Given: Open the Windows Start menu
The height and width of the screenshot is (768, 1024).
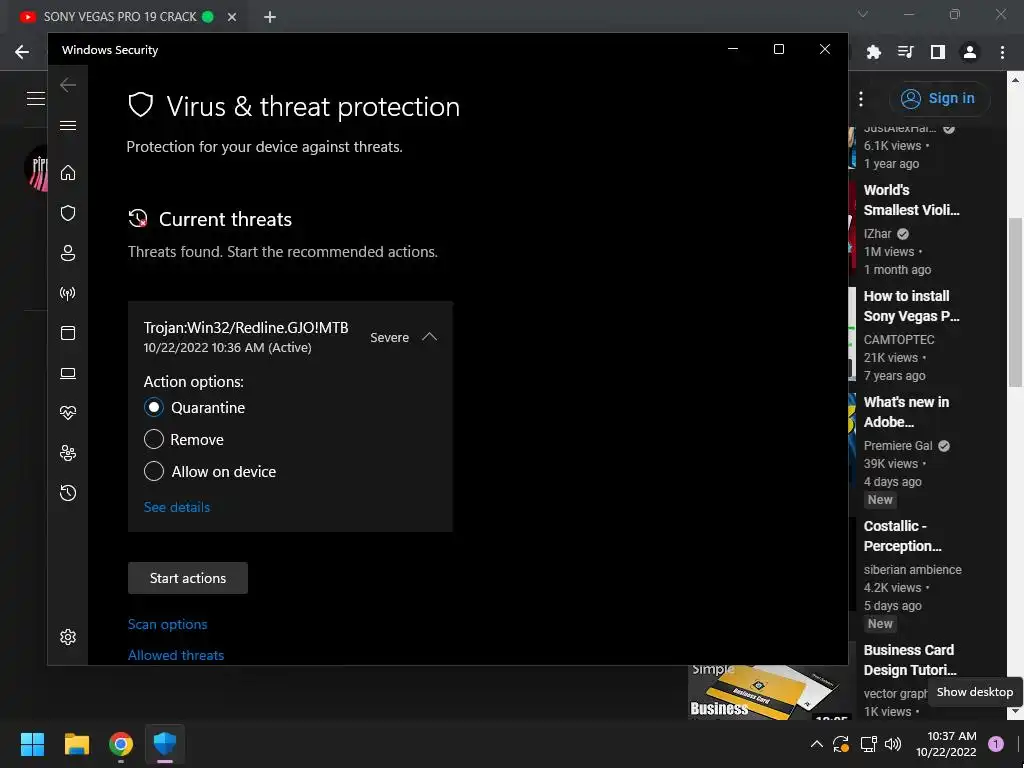Looking at the screenshot, I should tap(32, 744).
